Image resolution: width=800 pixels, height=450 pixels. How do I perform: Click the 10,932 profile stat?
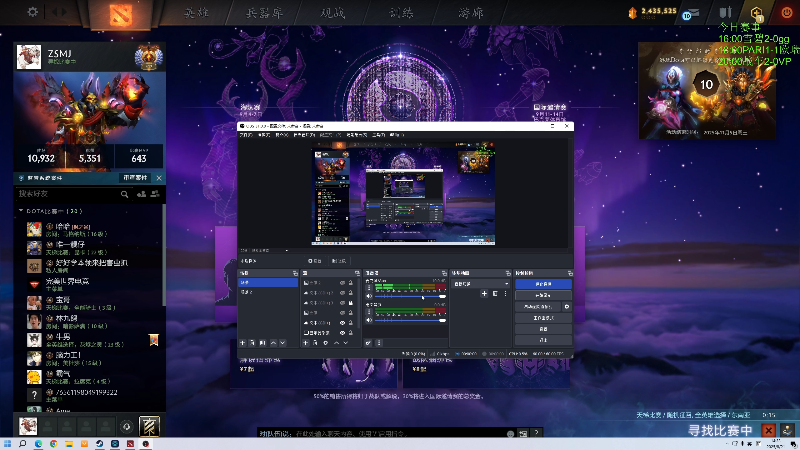point(41,158)
